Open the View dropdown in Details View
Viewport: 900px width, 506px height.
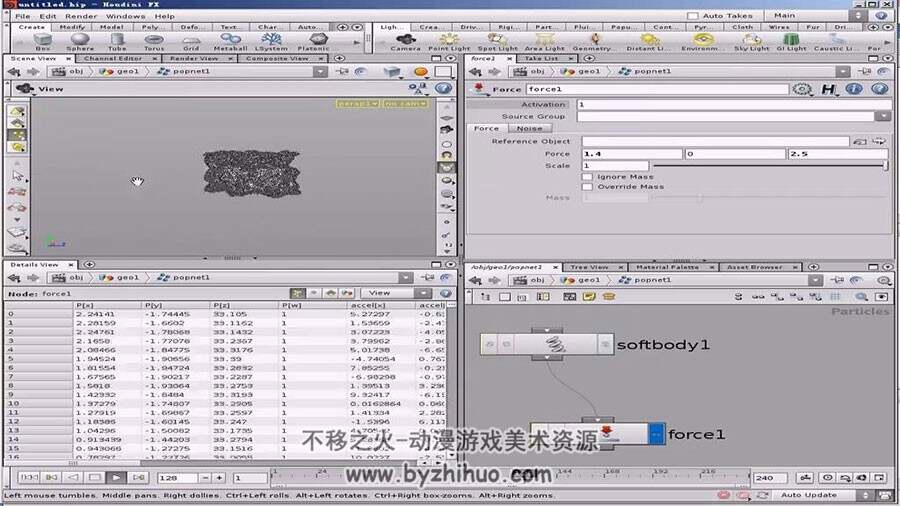395,293
